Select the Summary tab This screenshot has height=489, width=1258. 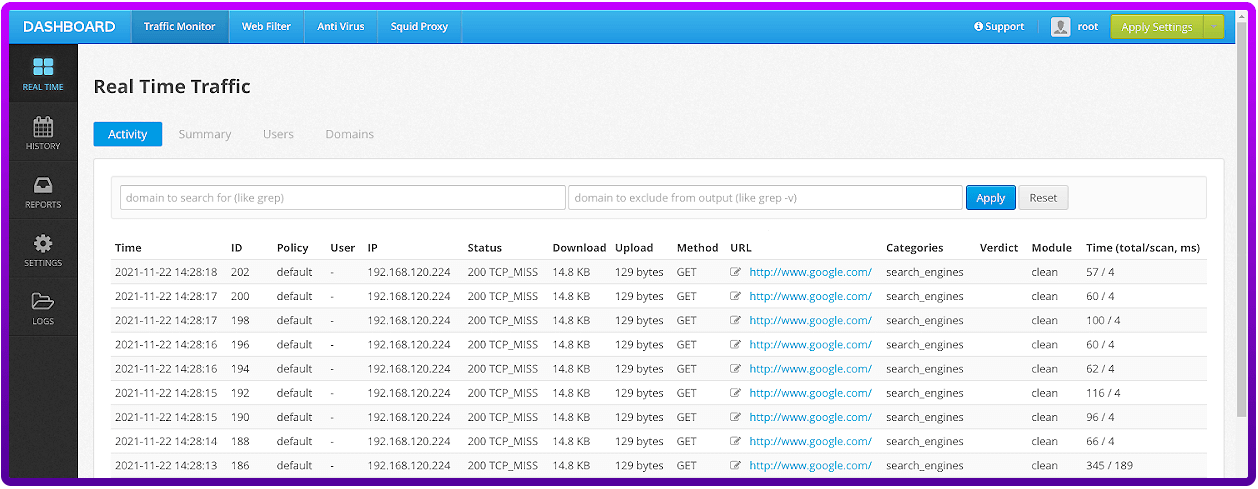click(x=205, y=134)
